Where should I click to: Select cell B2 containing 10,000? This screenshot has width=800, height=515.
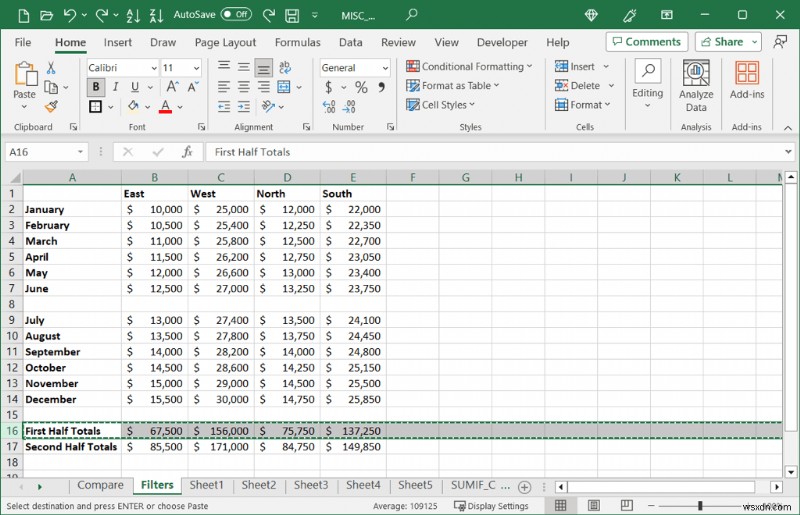click(155, 209)
